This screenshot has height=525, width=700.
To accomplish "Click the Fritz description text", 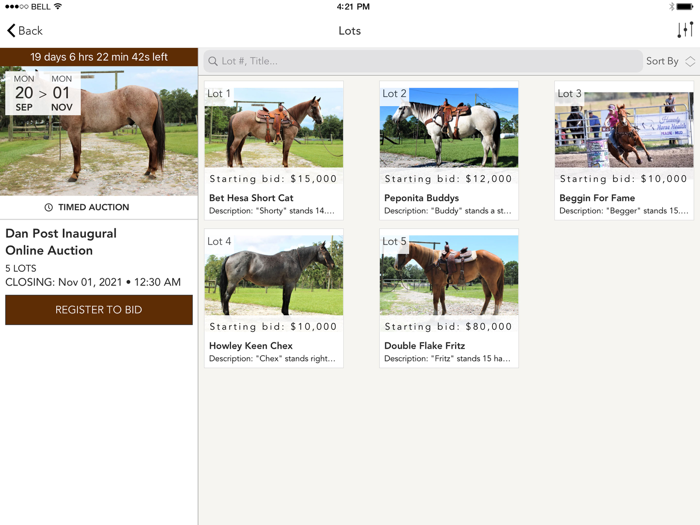I will (447, 358).
